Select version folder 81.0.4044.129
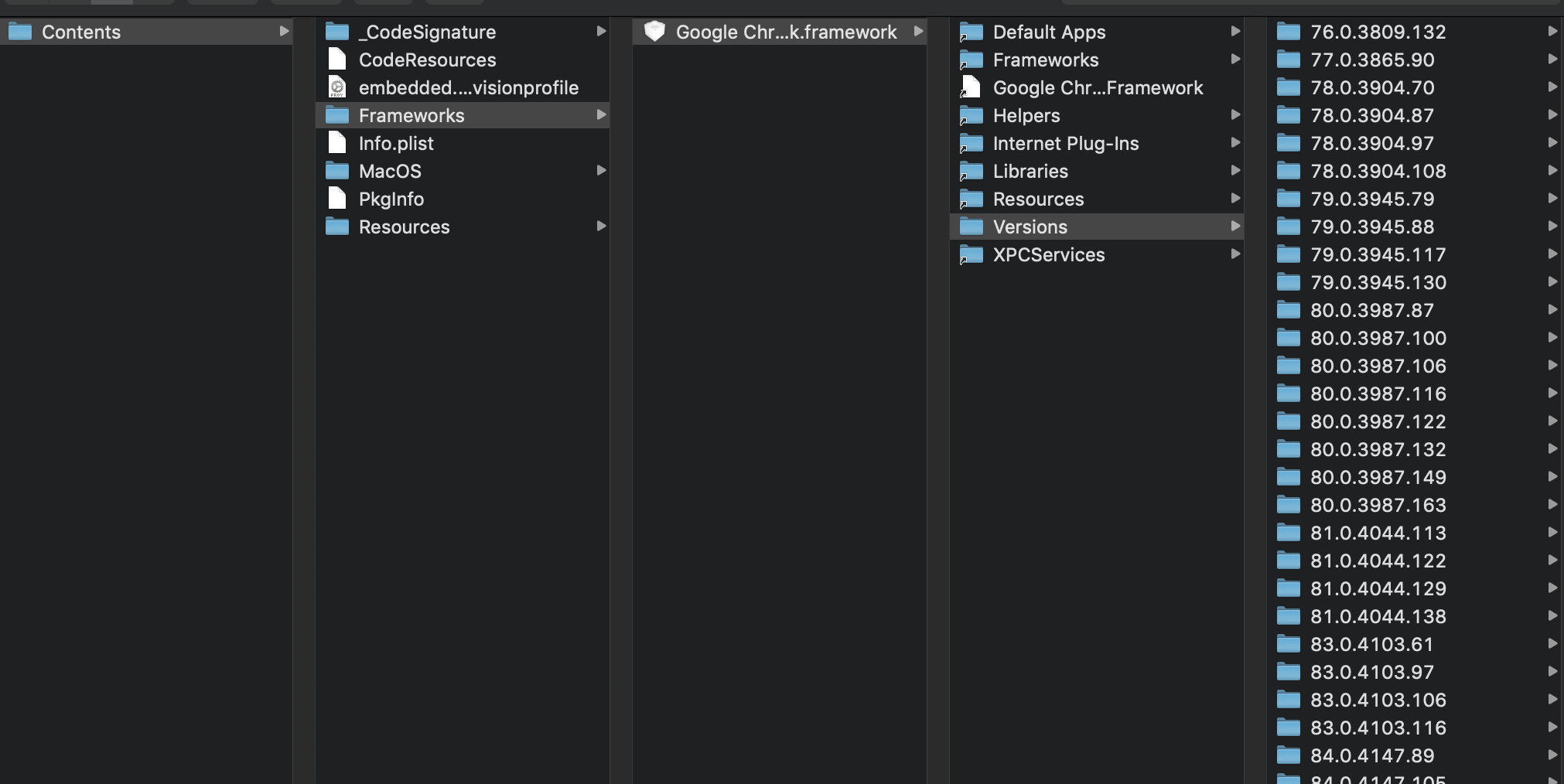This screenshot has width=1564, height=784. (1415, 588)
